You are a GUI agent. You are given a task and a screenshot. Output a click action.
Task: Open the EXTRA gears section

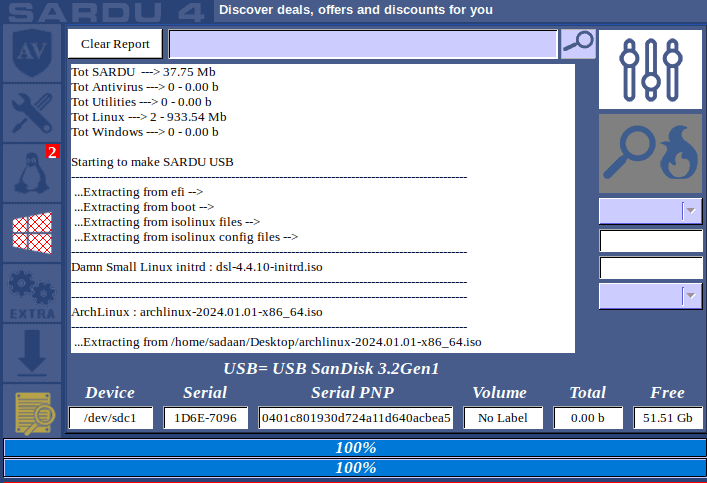[x=32, y=293]
